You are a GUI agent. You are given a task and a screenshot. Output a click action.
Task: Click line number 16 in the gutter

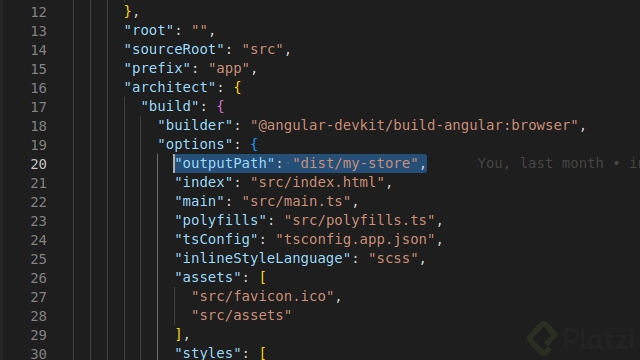(39, 88)
